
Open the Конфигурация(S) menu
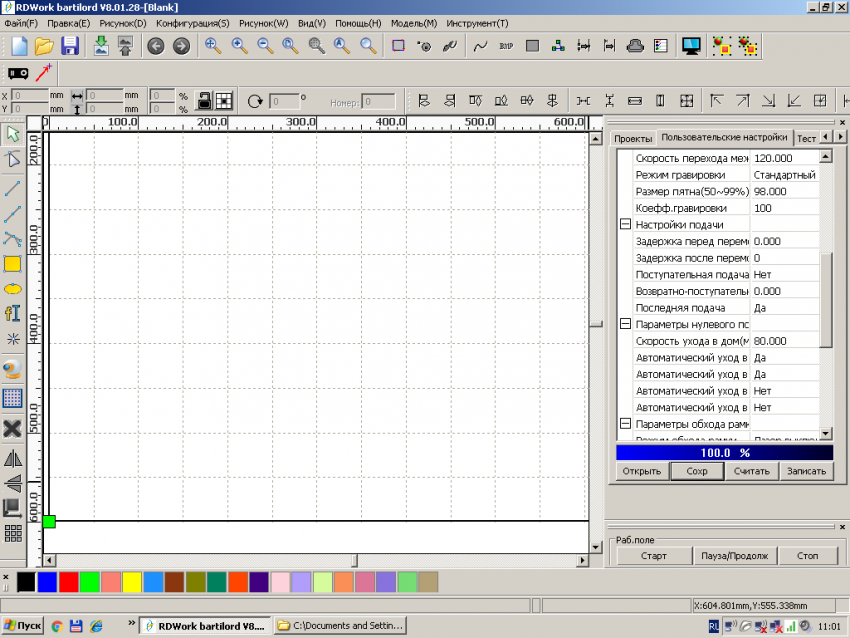pos(192,23)
